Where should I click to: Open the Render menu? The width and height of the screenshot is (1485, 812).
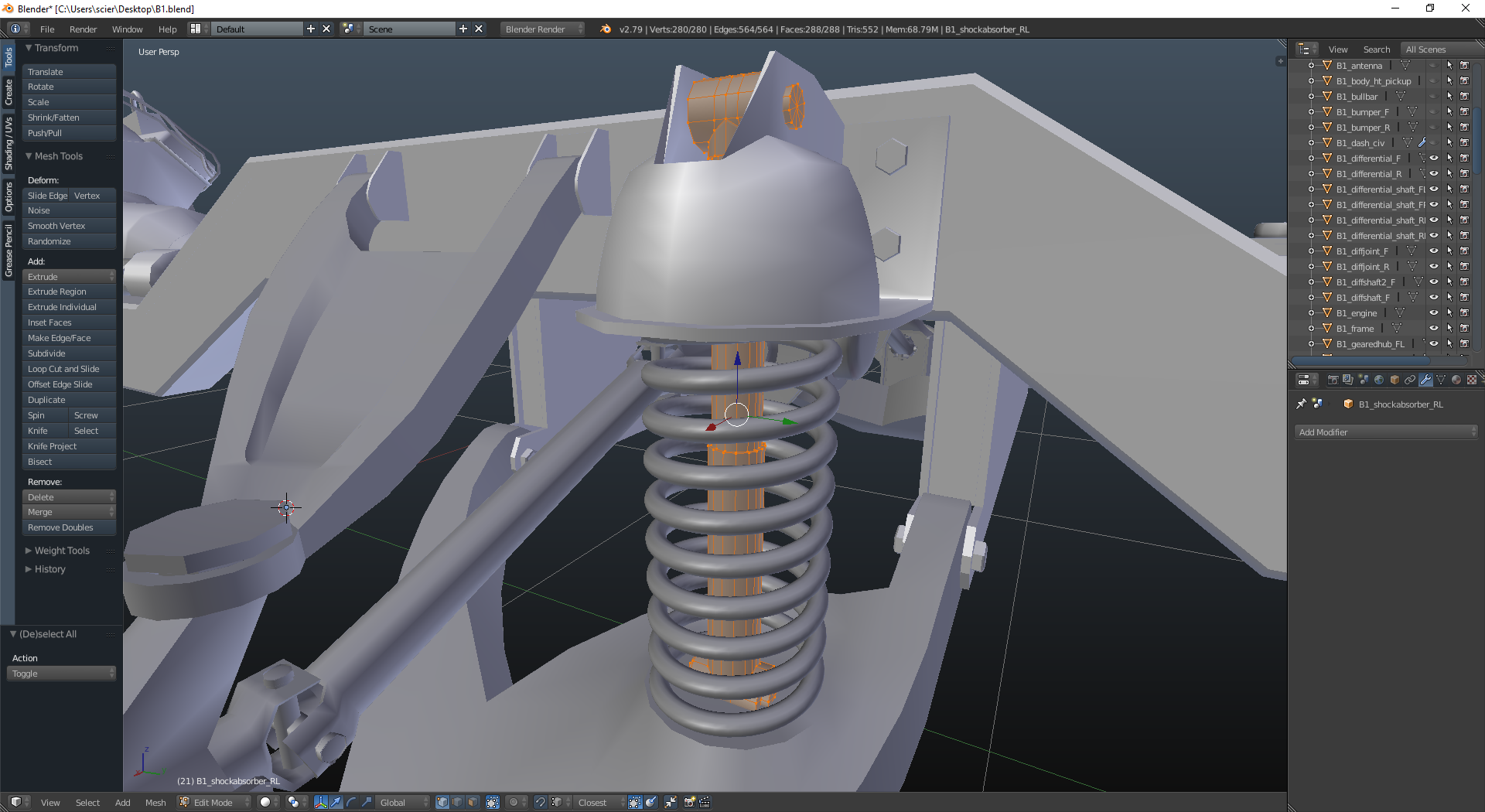pos(83,29)
